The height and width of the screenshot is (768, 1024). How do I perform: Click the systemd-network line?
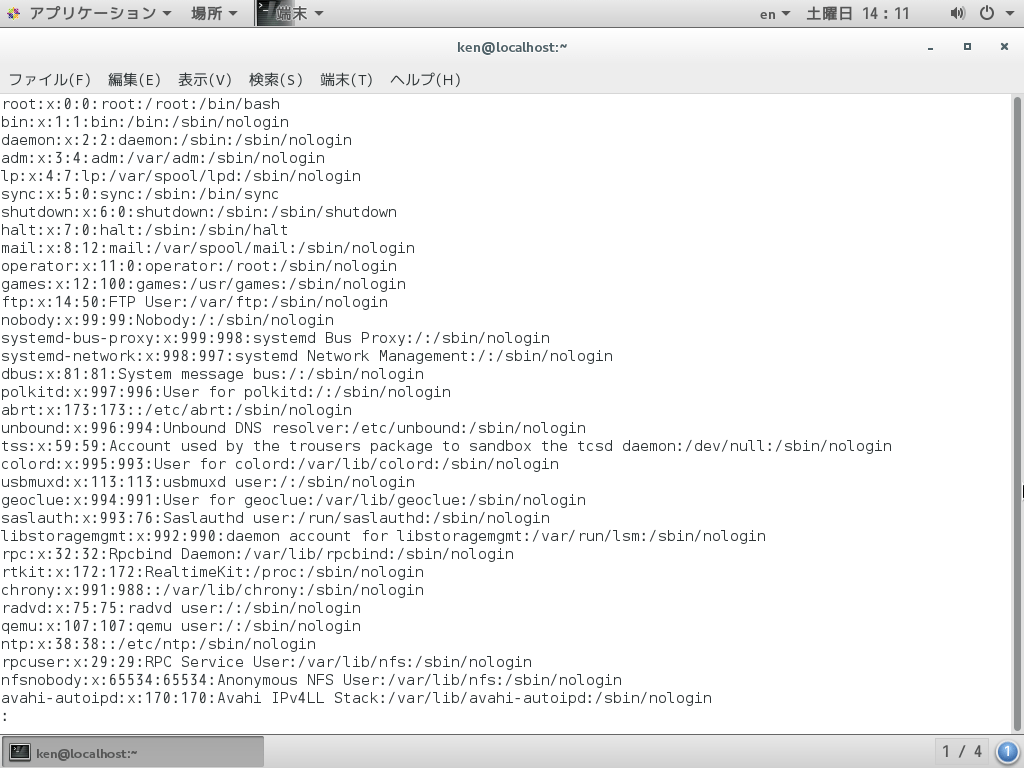[x=307, y=356]
